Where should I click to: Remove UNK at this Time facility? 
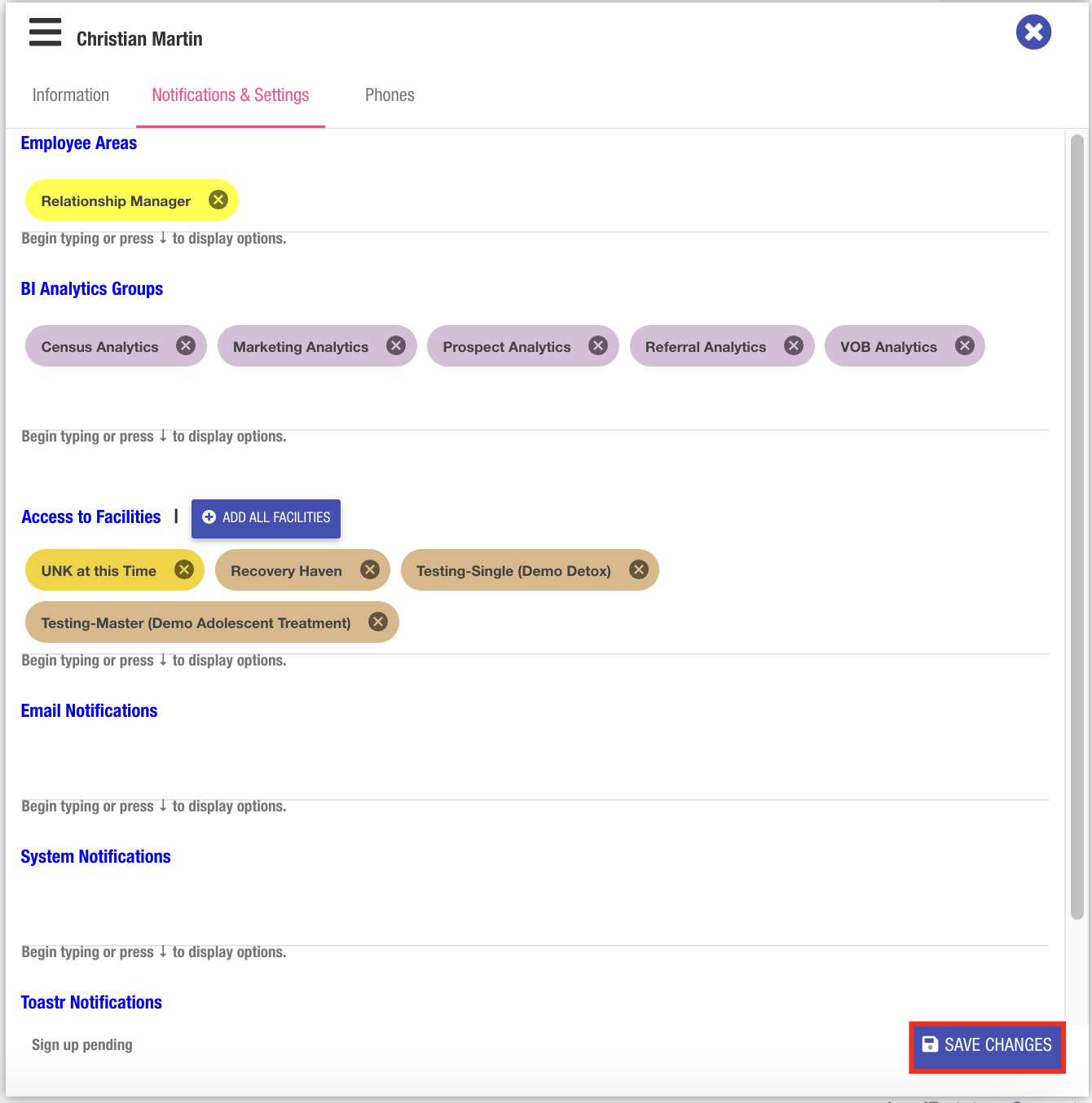coord(184,569)
